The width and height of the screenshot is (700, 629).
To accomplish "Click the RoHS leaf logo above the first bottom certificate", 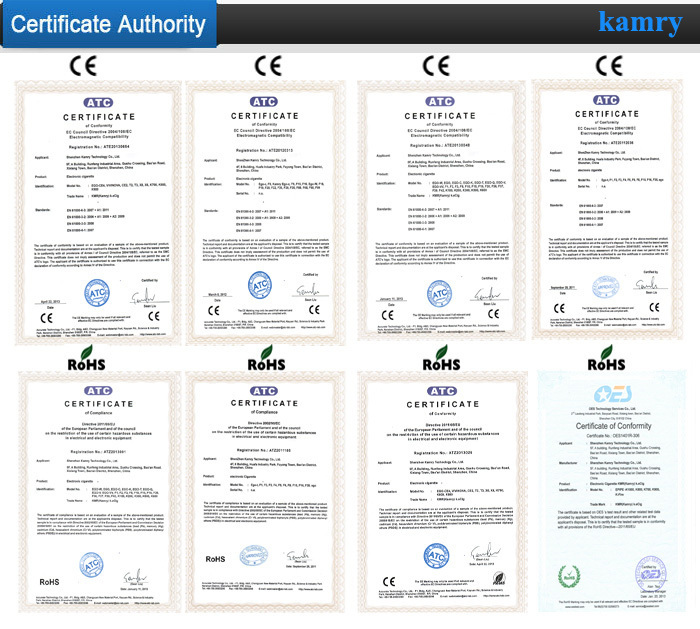I will [86, 358].
